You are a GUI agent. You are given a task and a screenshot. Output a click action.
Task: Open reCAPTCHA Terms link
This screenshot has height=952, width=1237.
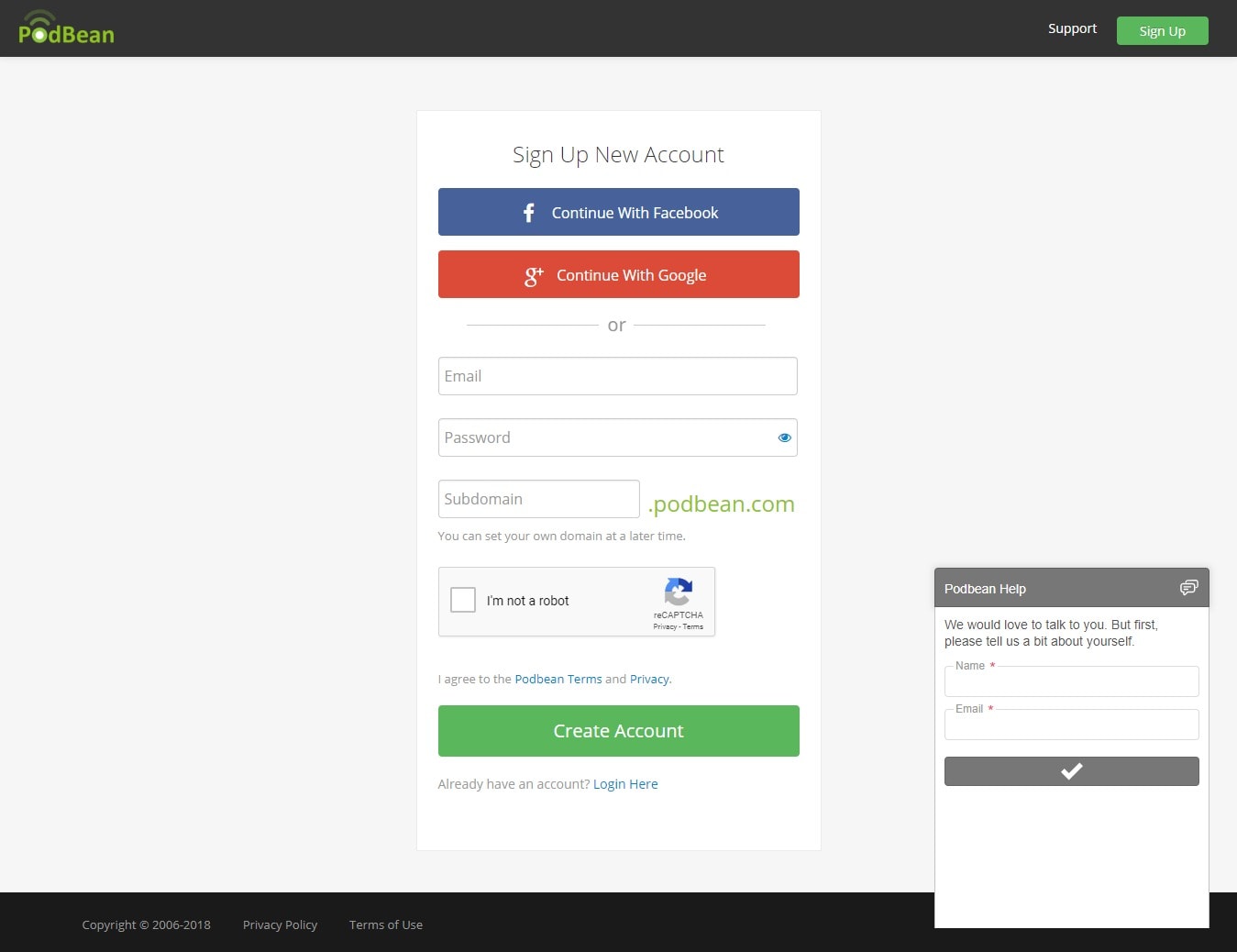coord(693,626)
